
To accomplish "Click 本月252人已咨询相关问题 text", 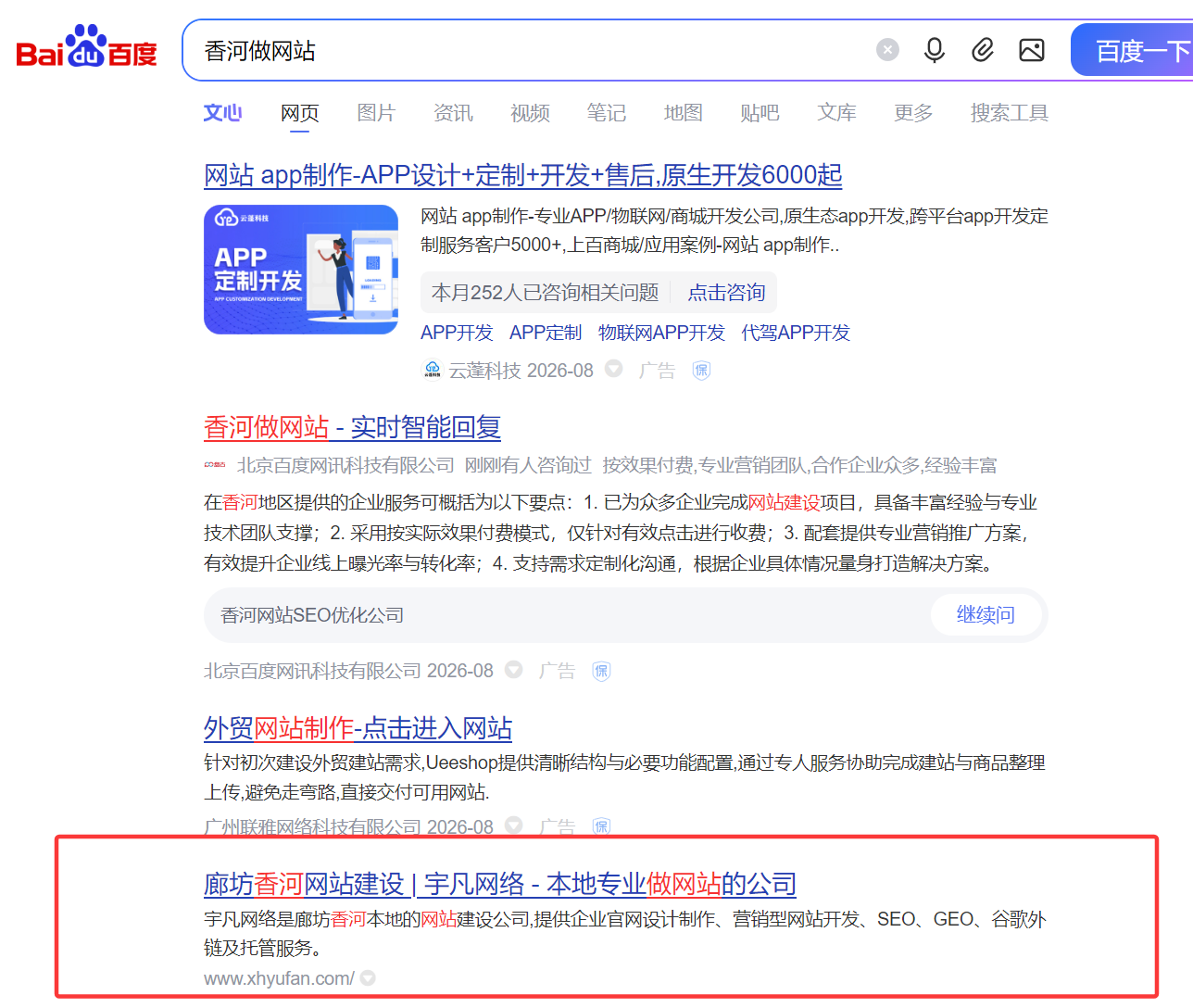I will coord(545,293).
